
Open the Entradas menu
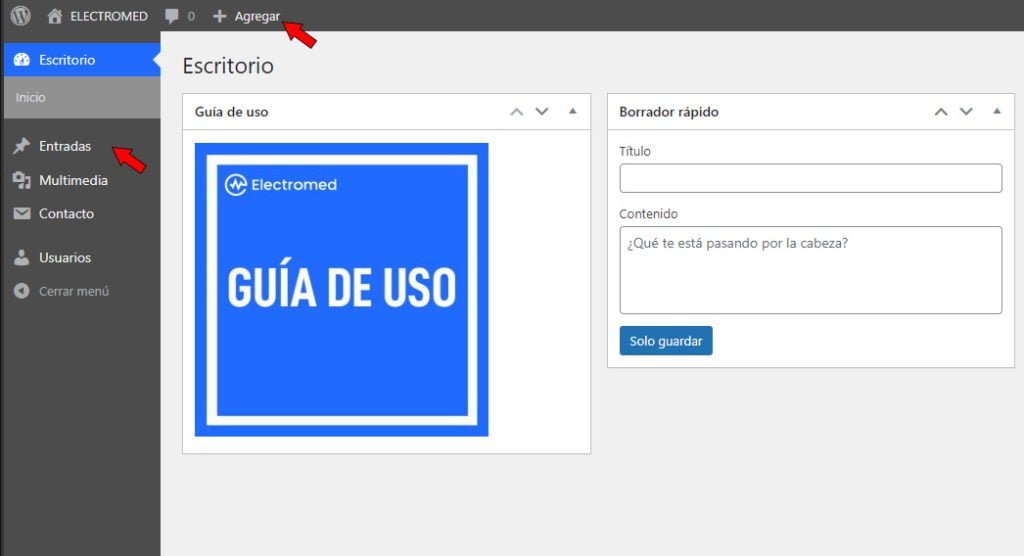coord(65,146)
